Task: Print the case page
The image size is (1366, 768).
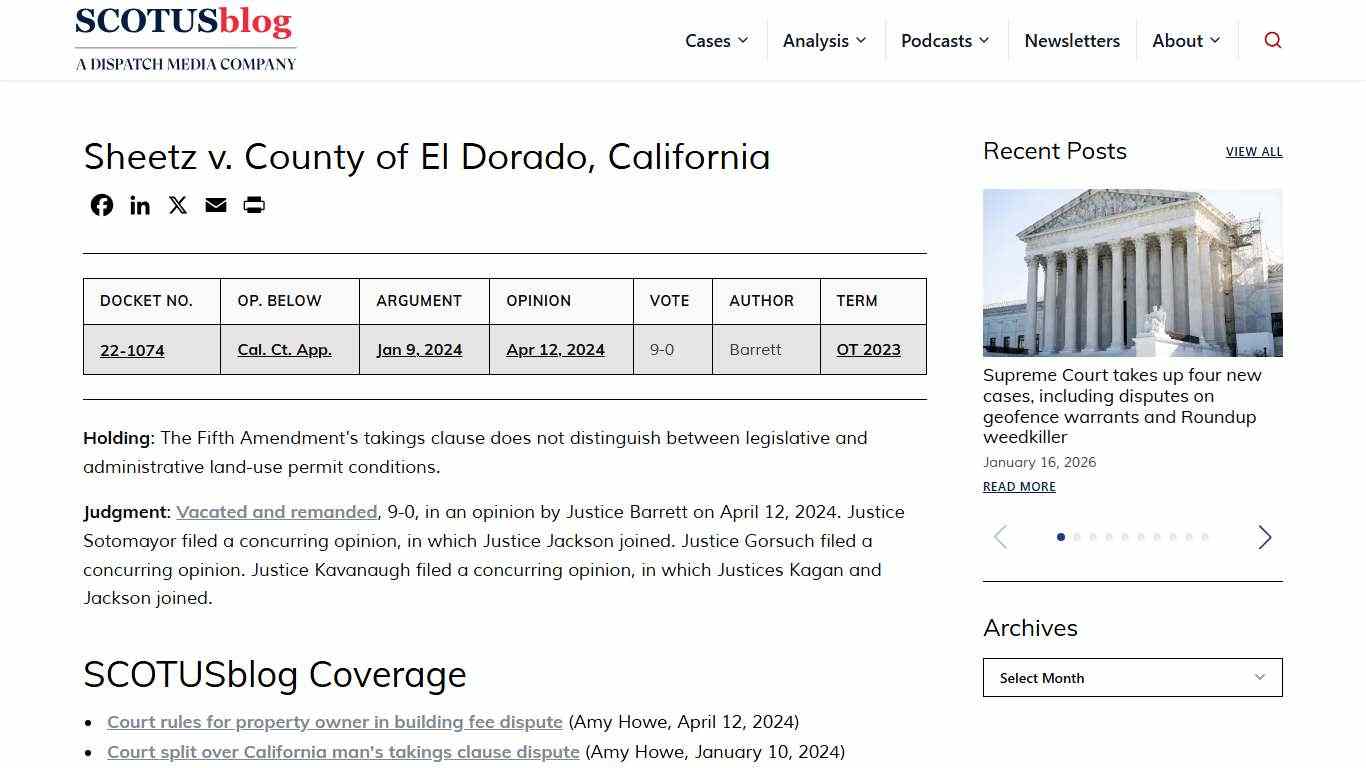Action: (253, 205)
